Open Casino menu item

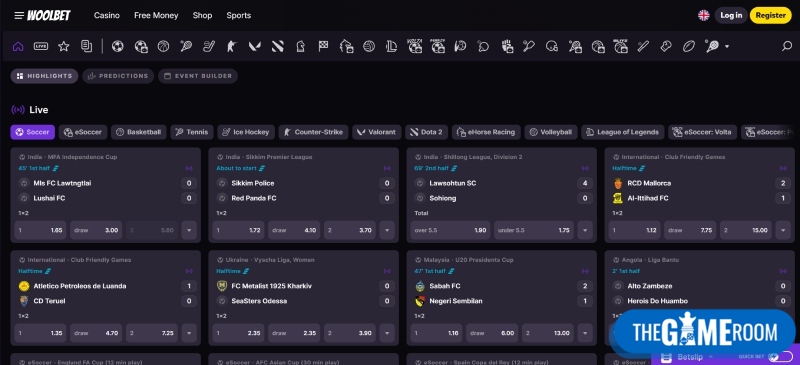point(107,15)
